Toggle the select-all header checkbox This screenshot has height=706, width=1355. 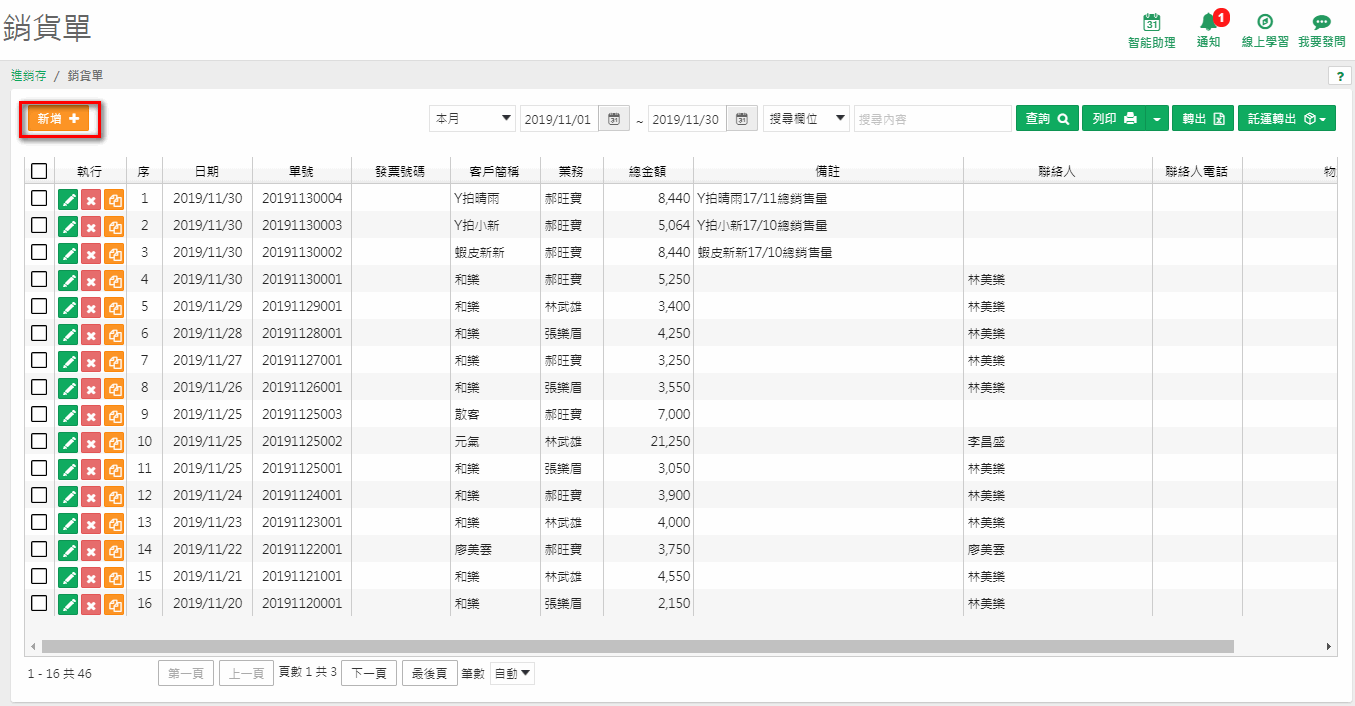pyautogui.click(x=39, y=171)
